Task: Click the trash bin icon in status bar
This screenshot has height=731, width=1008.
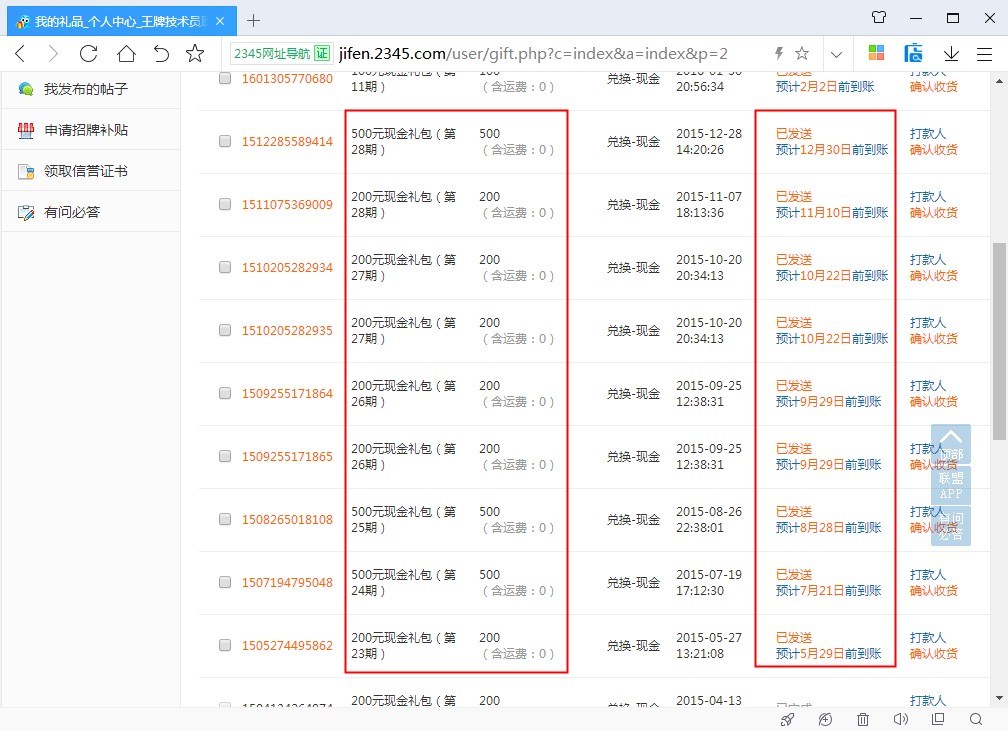Action: click(863, 719)
